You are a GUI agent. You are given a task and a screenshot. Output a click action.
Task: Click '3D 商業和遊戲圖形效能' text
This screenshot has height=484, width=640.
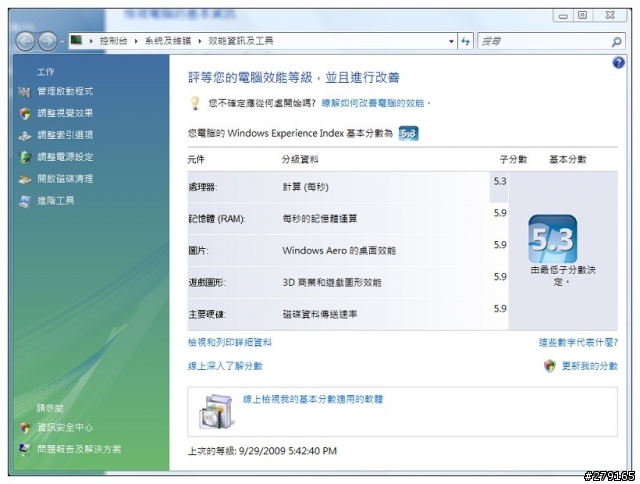(332, 282)
